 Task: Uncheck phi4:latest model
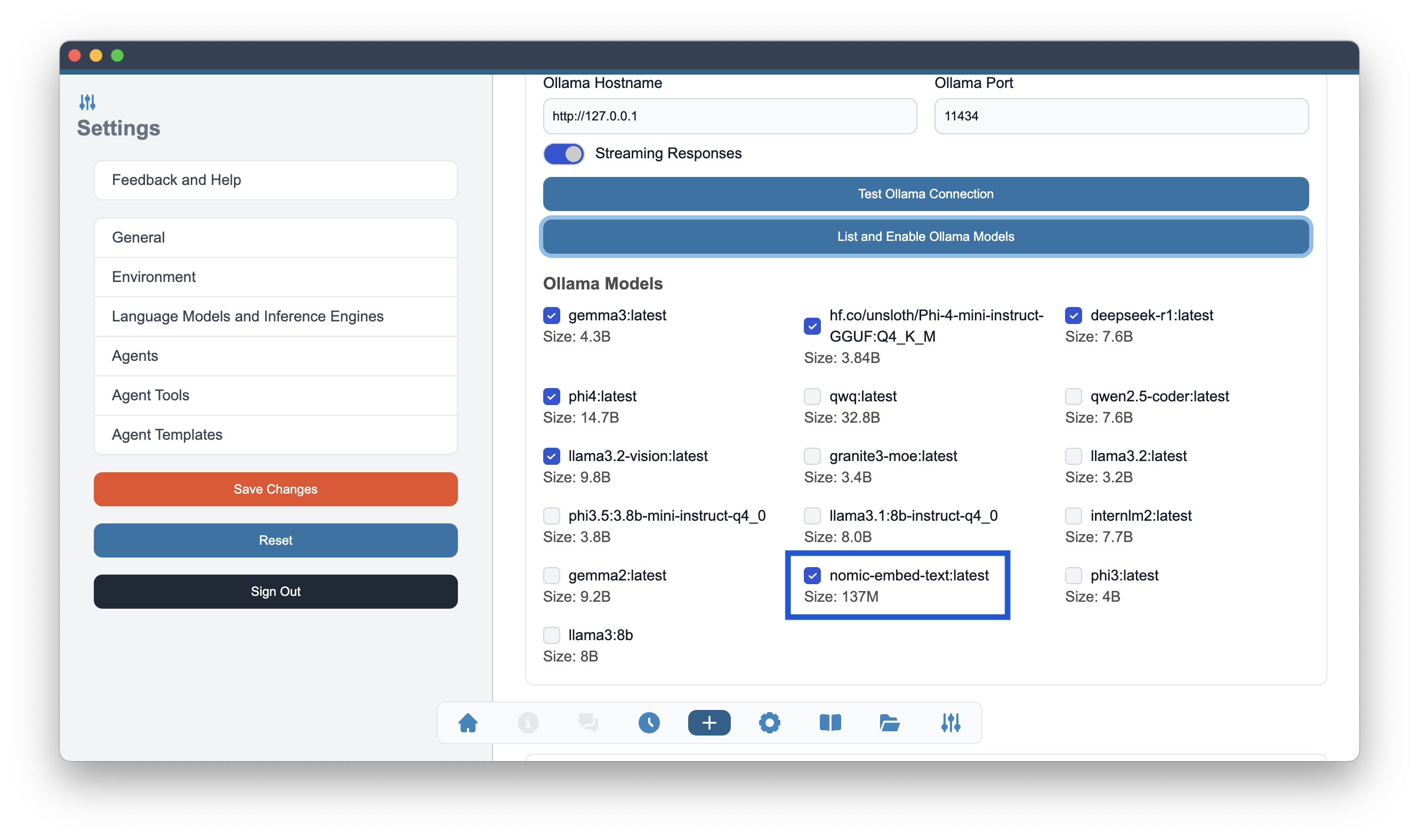pos(551,396)
